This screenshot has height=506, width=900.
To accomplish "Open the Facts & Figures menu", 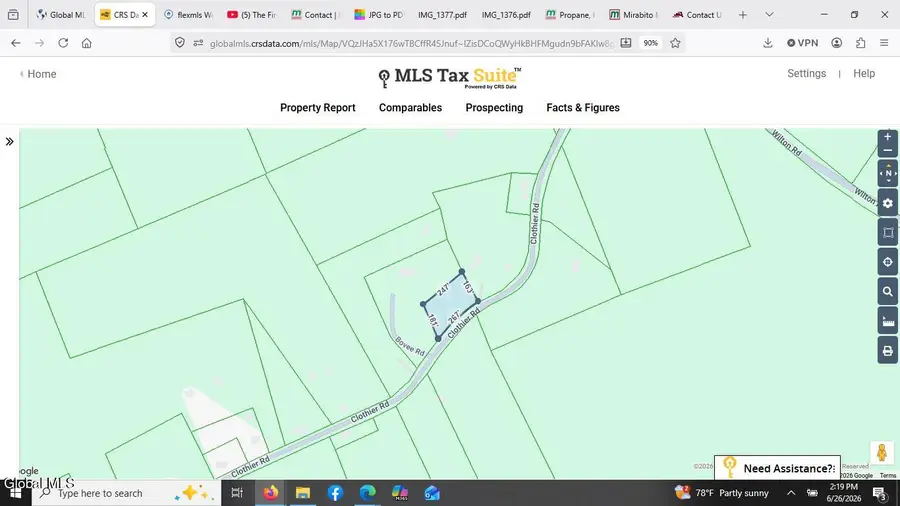I will click(x=583, y=108).
